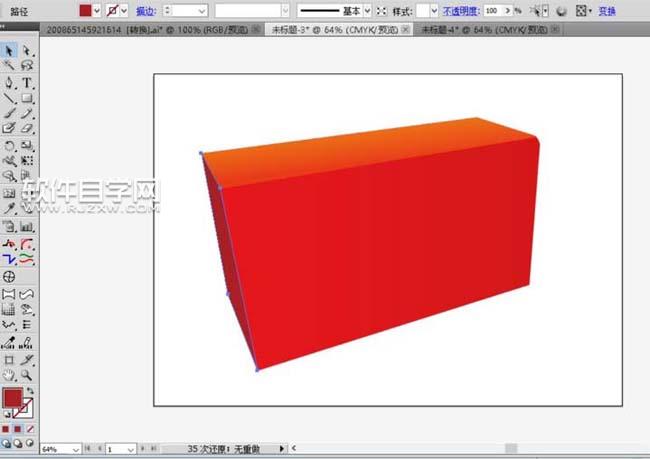Screen dimensions: 650x459
Task: Pick the Rectangle shape tool
Action: point(27,98)
